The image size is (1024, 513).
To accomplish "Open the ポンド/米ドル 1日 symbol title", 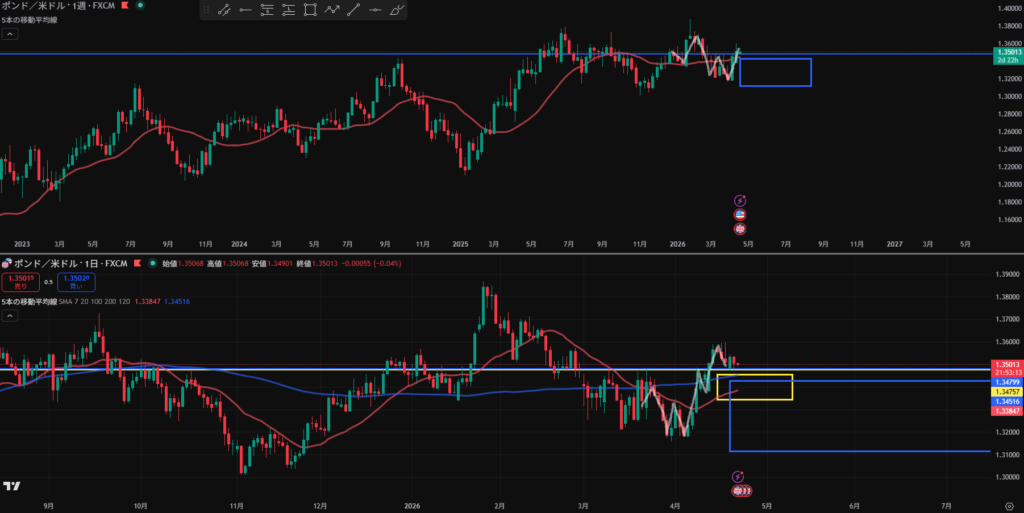I will (x=71, y=264).
